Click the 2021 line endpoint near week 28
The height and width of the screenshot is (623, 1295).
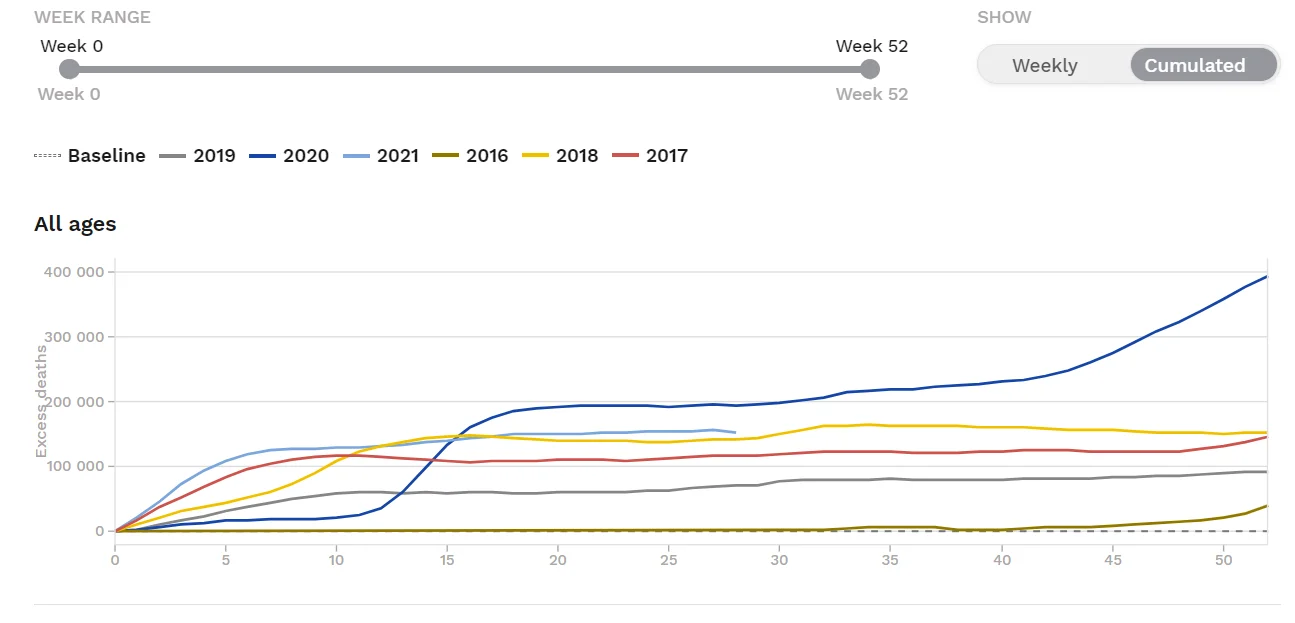click(735, 433)
